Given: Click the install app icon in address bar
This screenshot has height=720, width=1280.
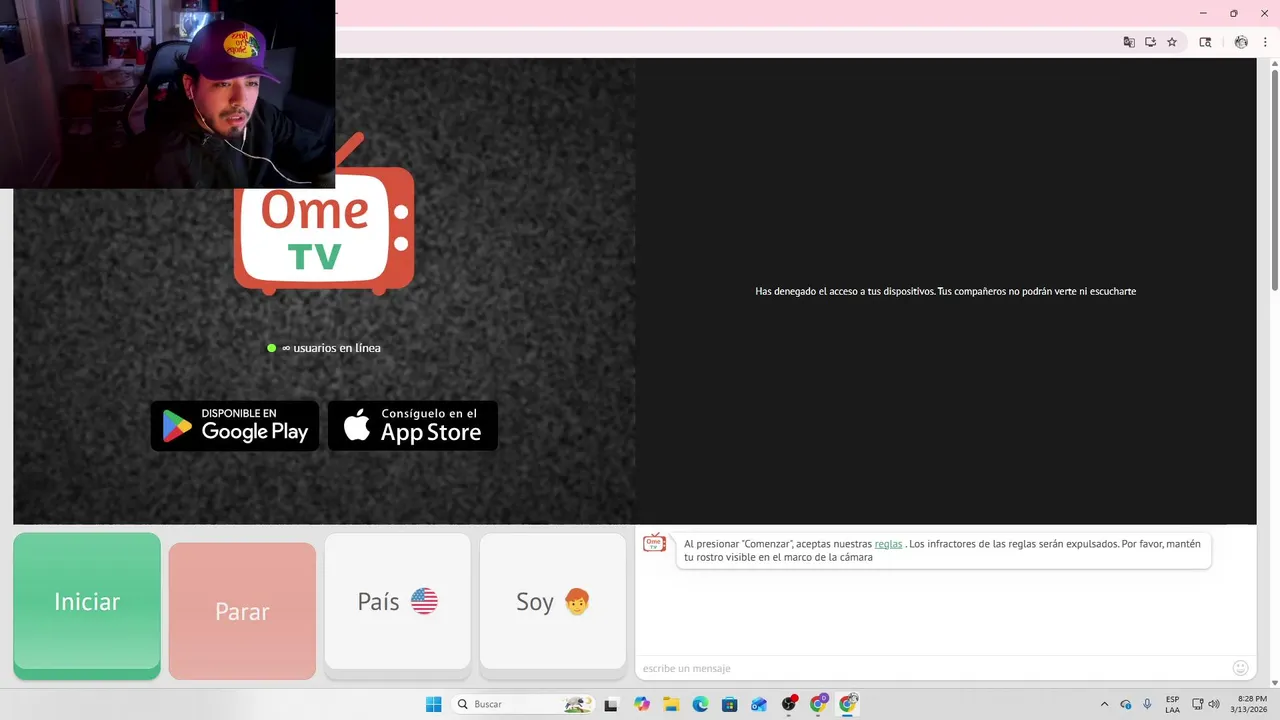Looking at the screenshot, I should point(1151,42).
